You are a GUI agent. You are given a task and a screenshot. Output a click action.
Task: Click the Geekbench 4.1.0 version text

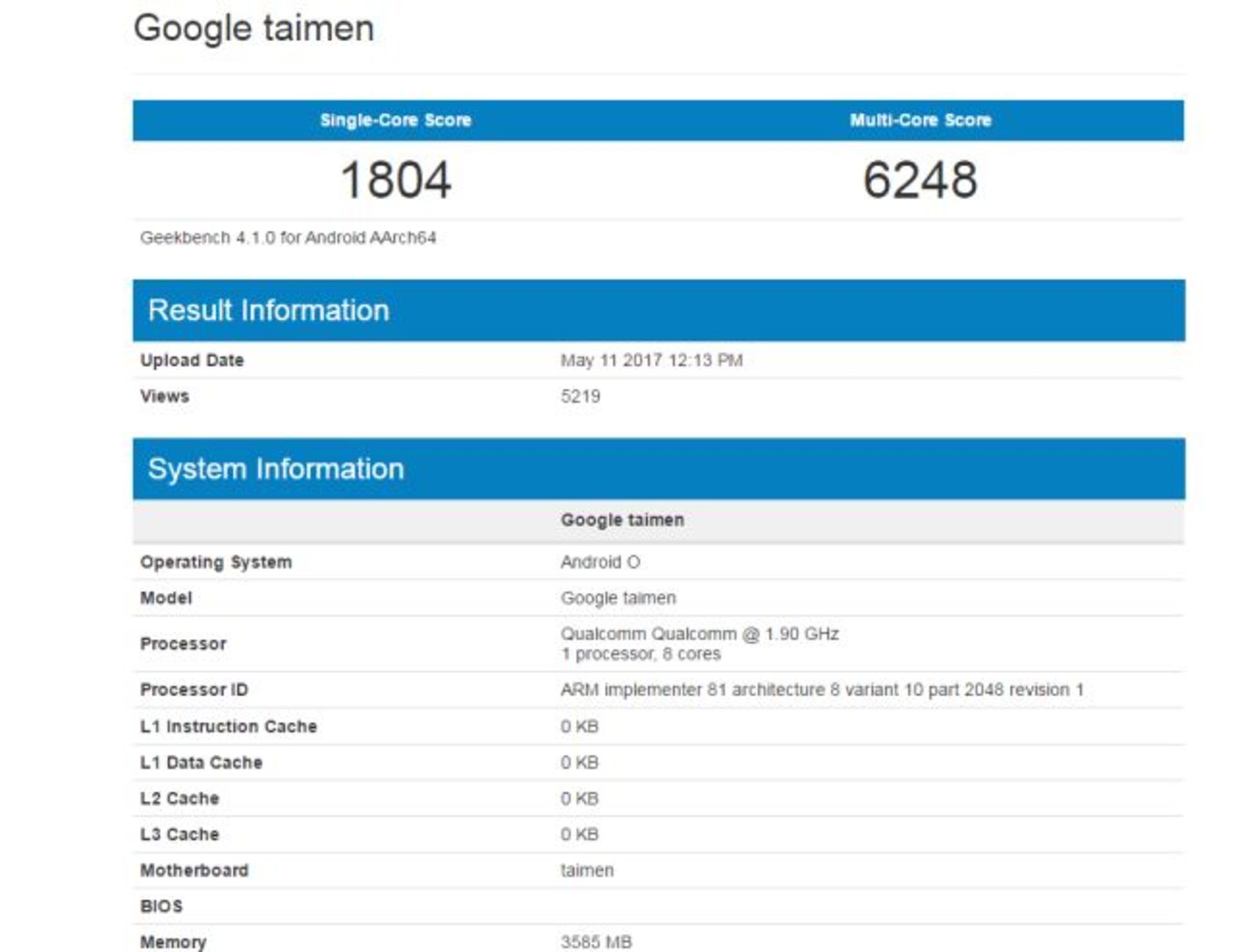click(288, 238)
